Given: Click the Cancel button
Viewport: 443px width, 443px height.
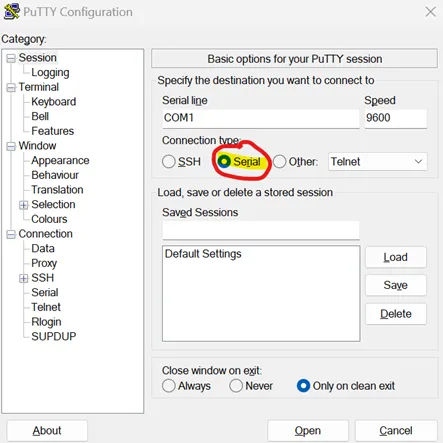Looking at the screenshot, I should 396,431.
